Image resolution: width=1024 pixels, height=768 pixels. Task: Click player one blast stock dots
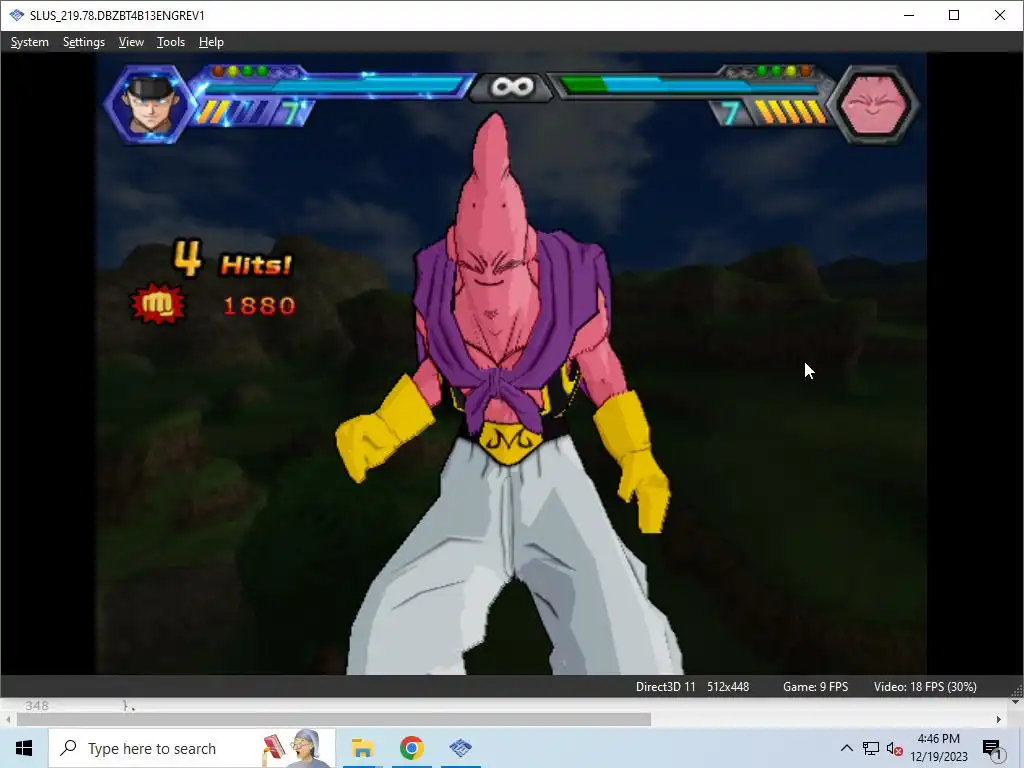[257, 71]
